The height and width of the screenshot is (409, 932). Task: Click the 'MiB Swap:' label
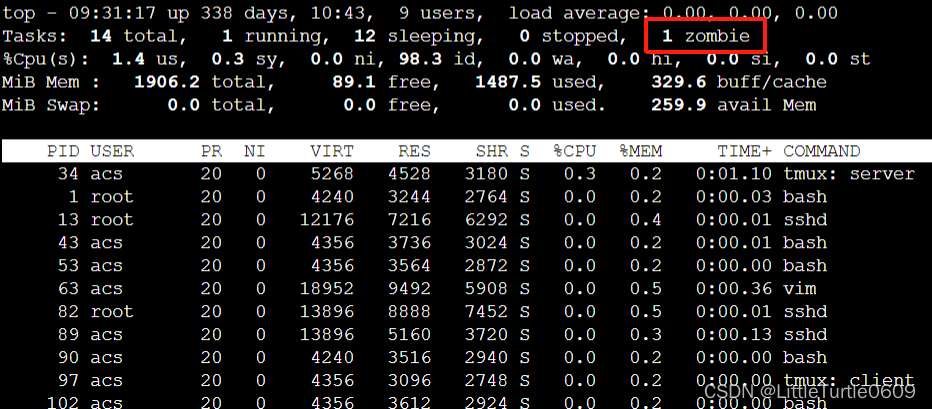[52, 105]
